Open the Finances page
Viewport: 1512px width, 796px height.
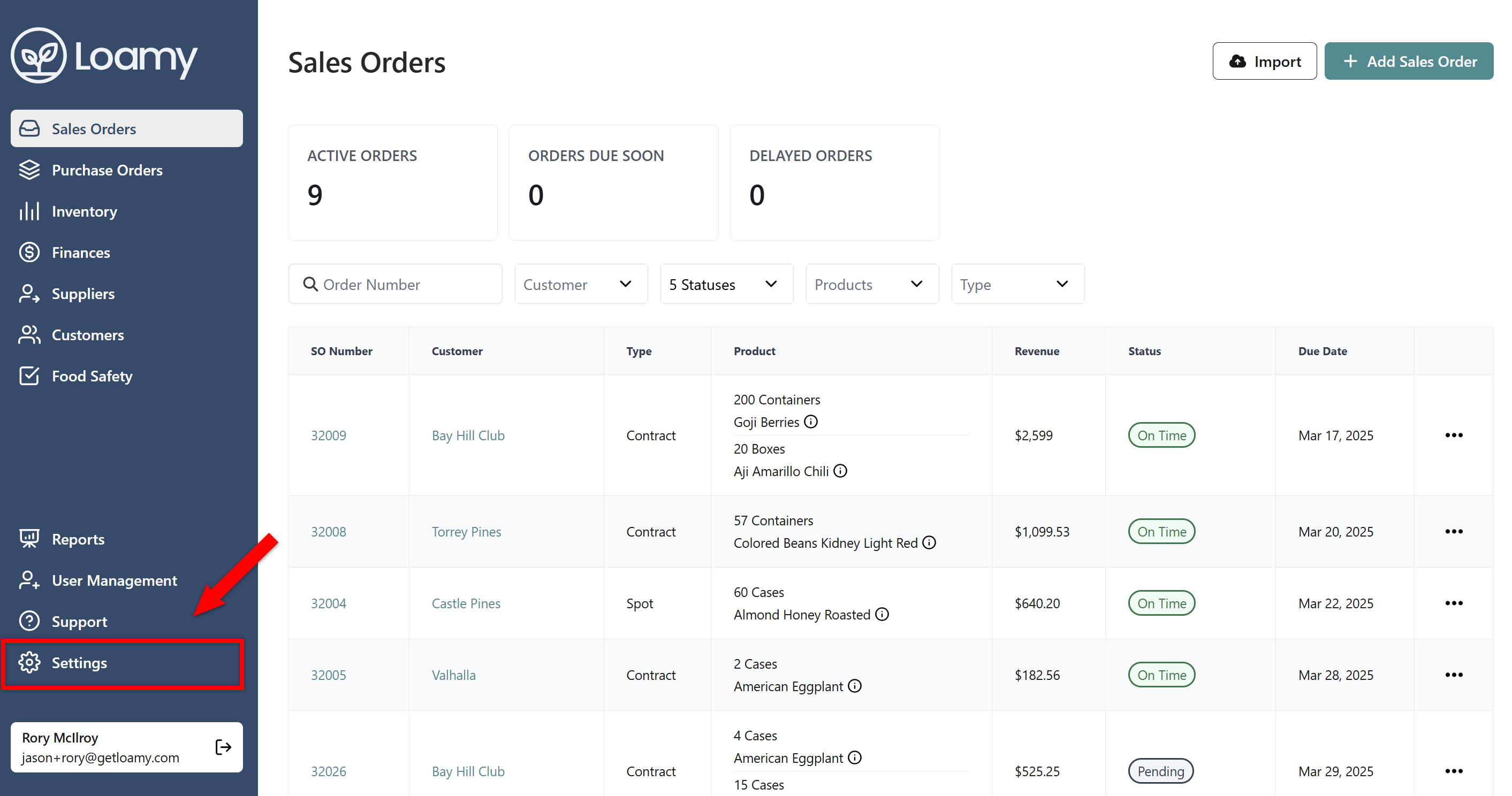click(127, 252)
